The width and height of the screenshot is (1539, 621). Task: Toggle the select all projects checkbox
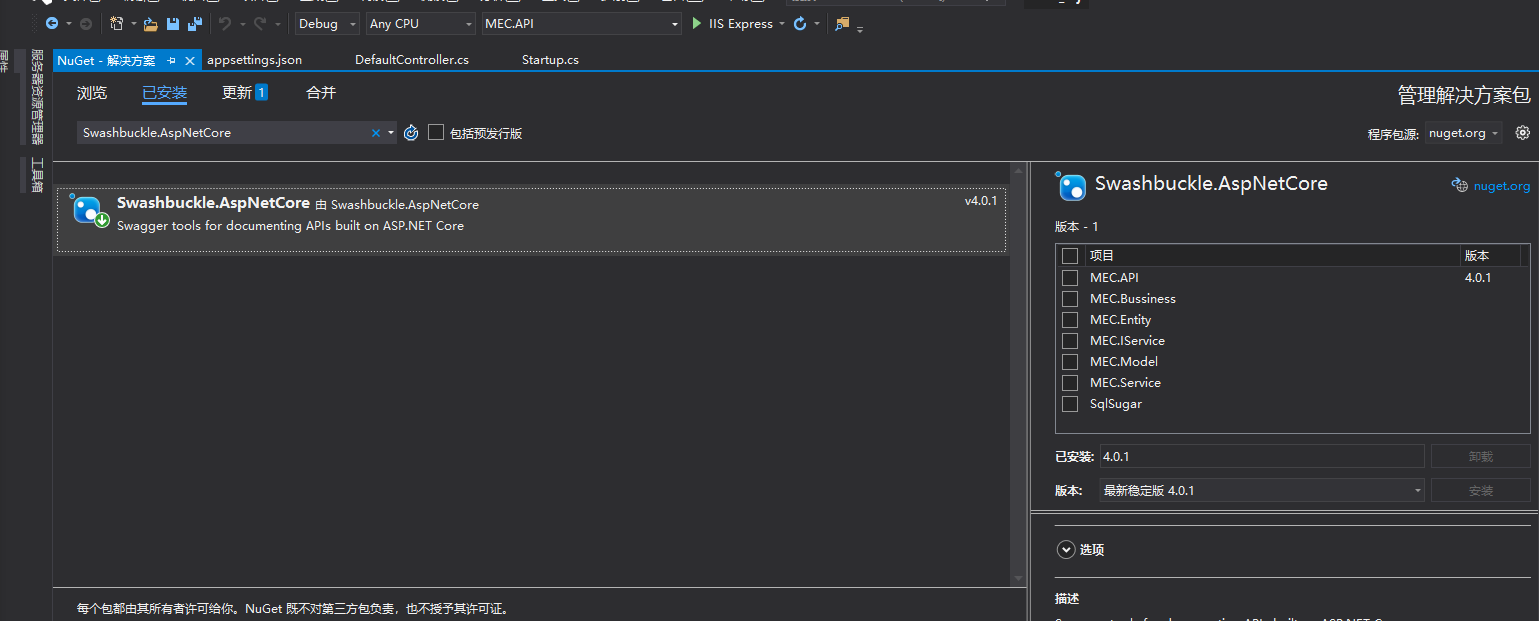pos(1070,256)
